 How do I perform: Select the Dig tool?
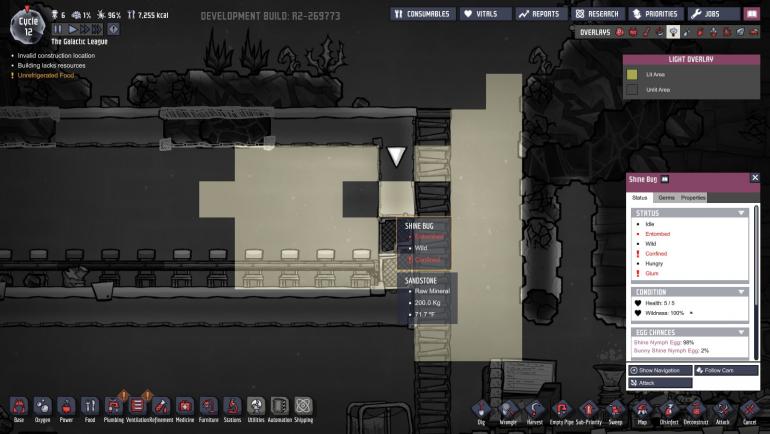pos(481,409)
